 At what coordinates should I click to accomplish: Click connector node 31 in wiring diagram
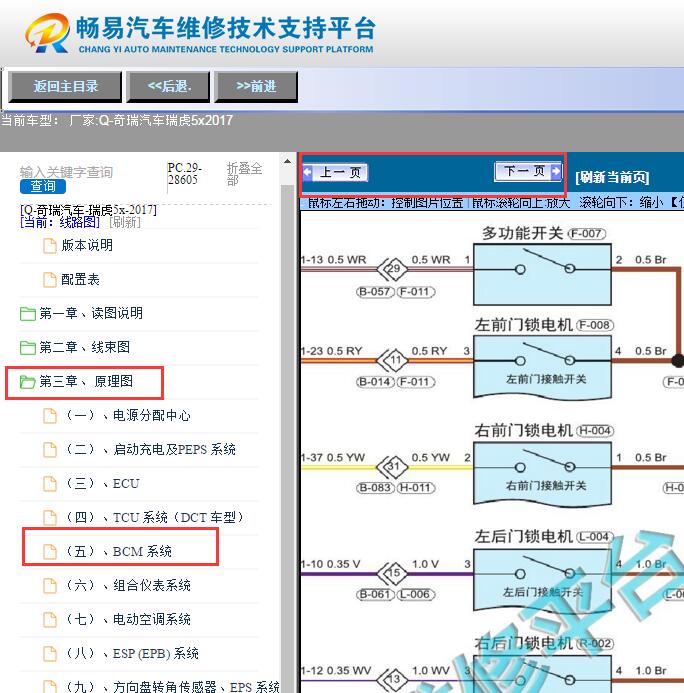(393, 466)
